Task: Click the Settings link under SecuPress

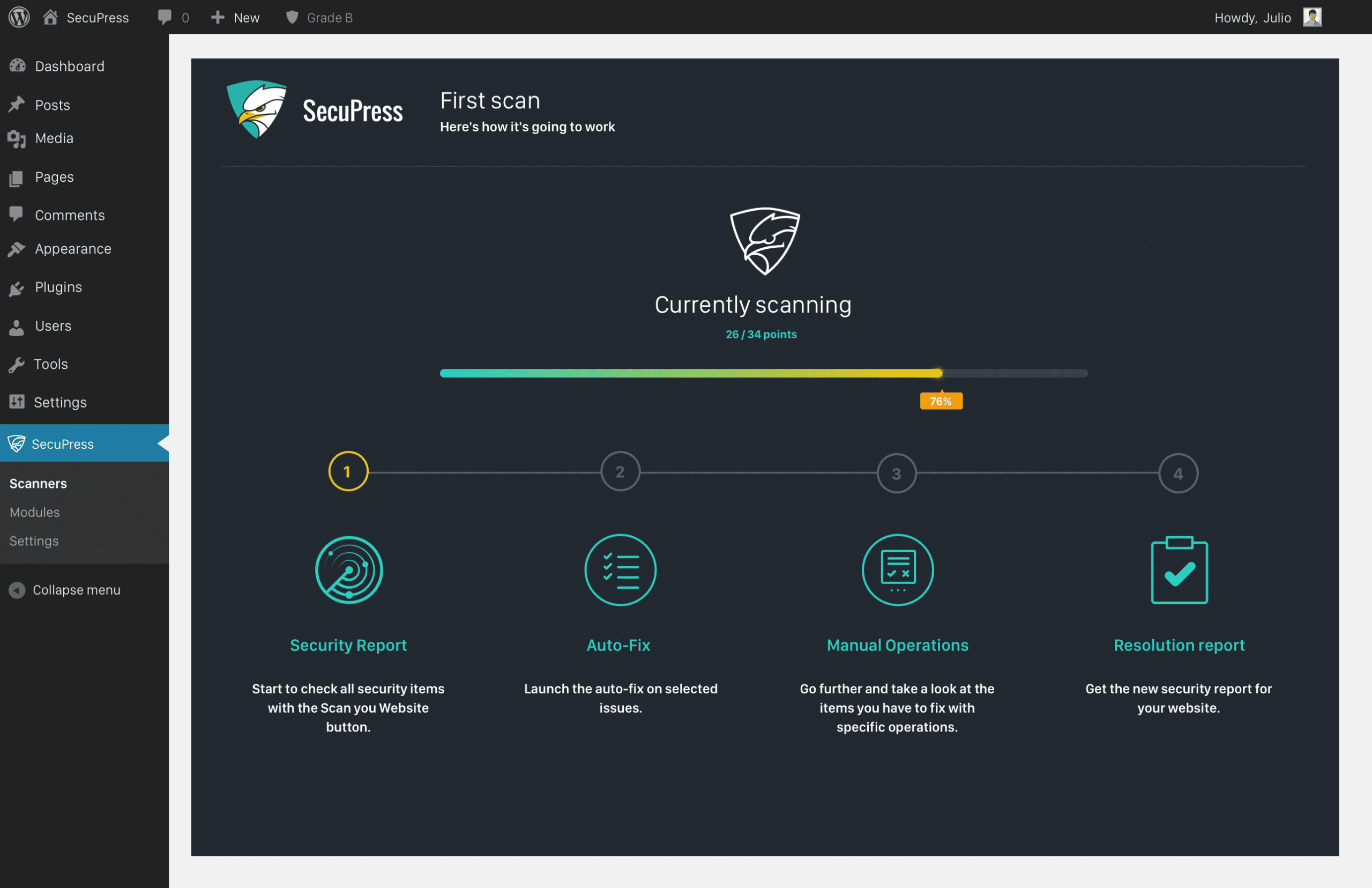Action: pos(34,540)
